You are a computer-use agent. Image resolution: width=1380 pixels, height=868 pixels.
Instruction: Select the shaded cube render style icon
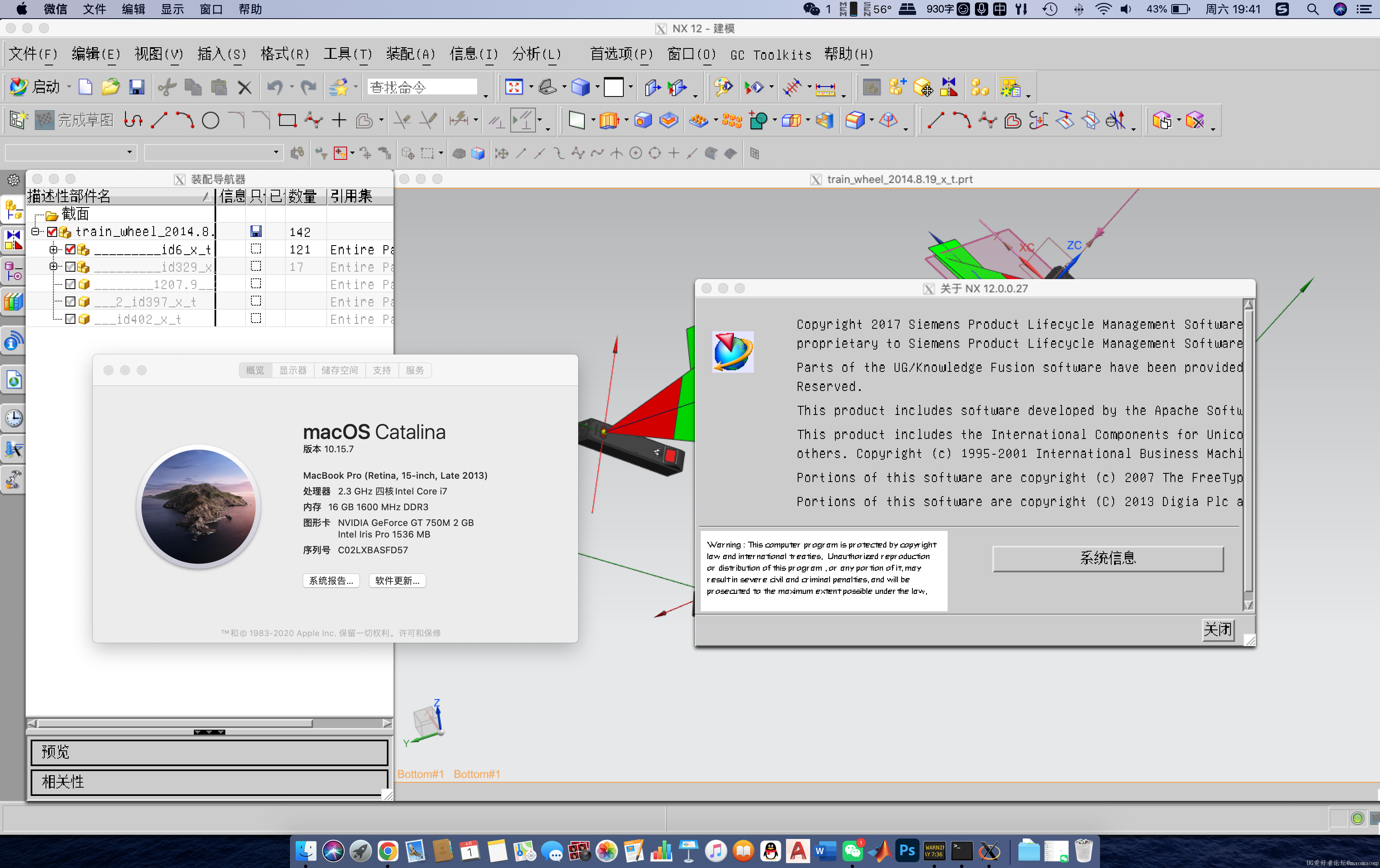[x=581, y=87]
